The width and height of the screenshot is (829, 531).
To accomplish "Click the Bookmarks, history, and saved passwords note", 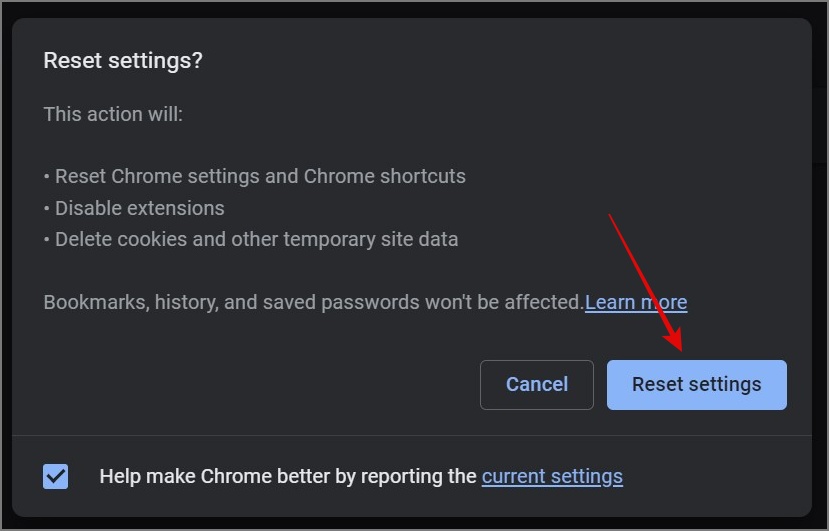I will coord(313,302).
